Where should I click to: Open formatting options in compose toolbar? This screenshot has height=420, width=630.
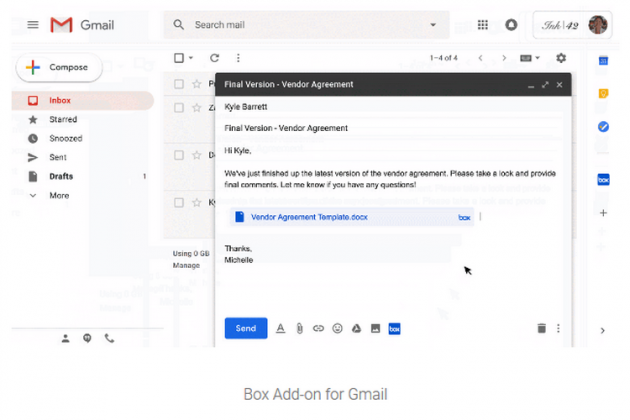[280, 328]
